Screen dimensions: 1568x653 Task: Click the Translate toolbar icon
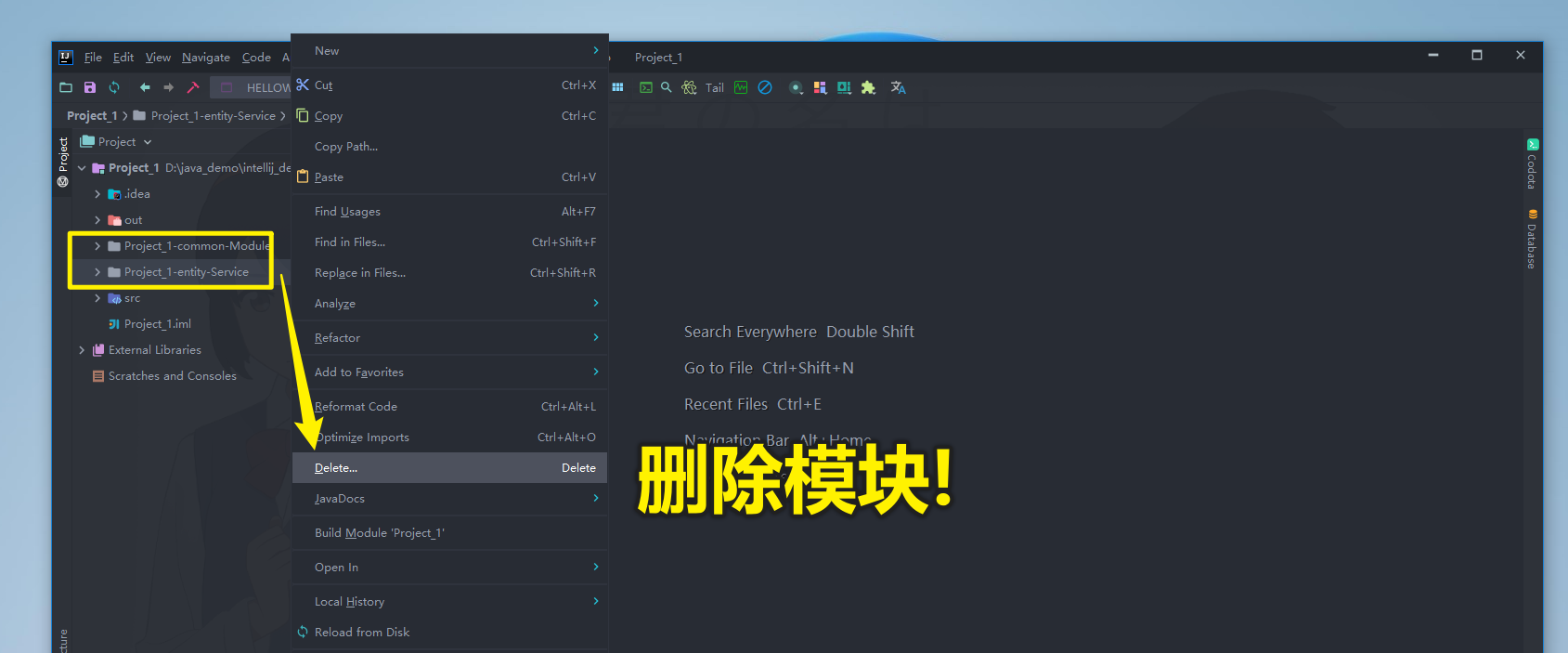898,87
